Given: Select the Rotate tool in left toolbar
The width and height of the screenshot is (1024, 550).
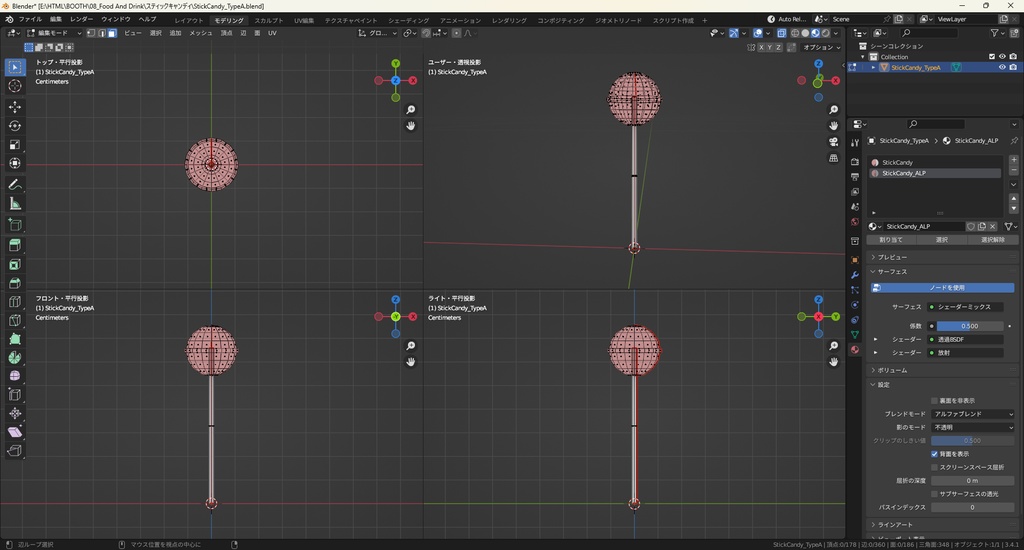Looking at the screenshot, I should [x=15, y=126].
